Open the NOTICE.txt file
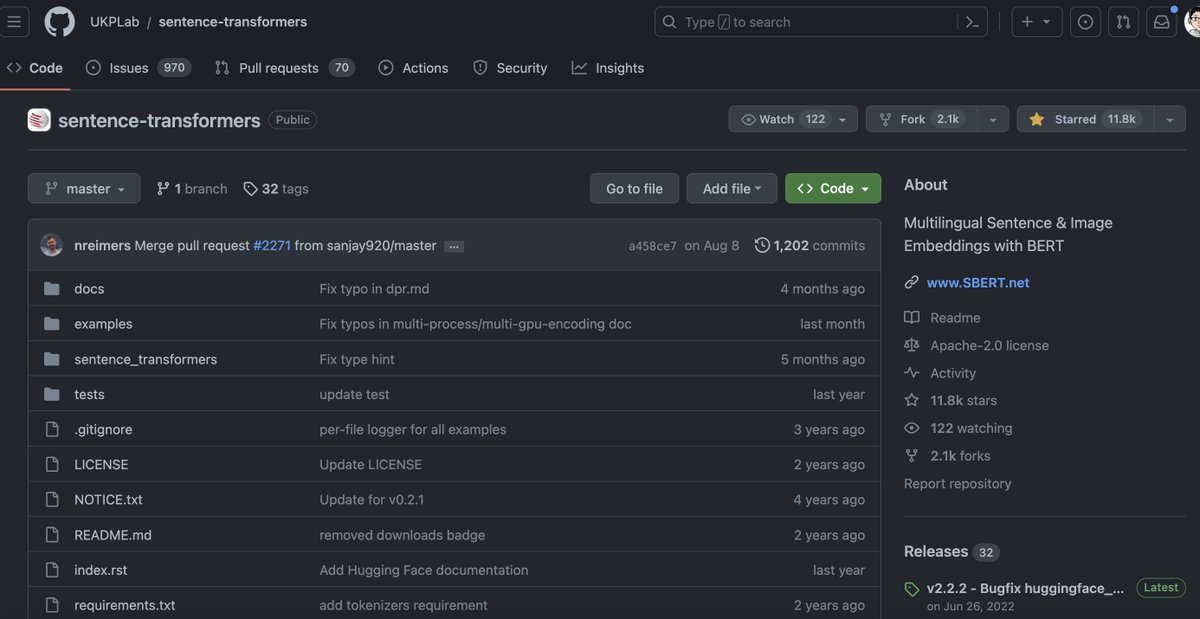The image size is (1200, 619). pos(108,500)
